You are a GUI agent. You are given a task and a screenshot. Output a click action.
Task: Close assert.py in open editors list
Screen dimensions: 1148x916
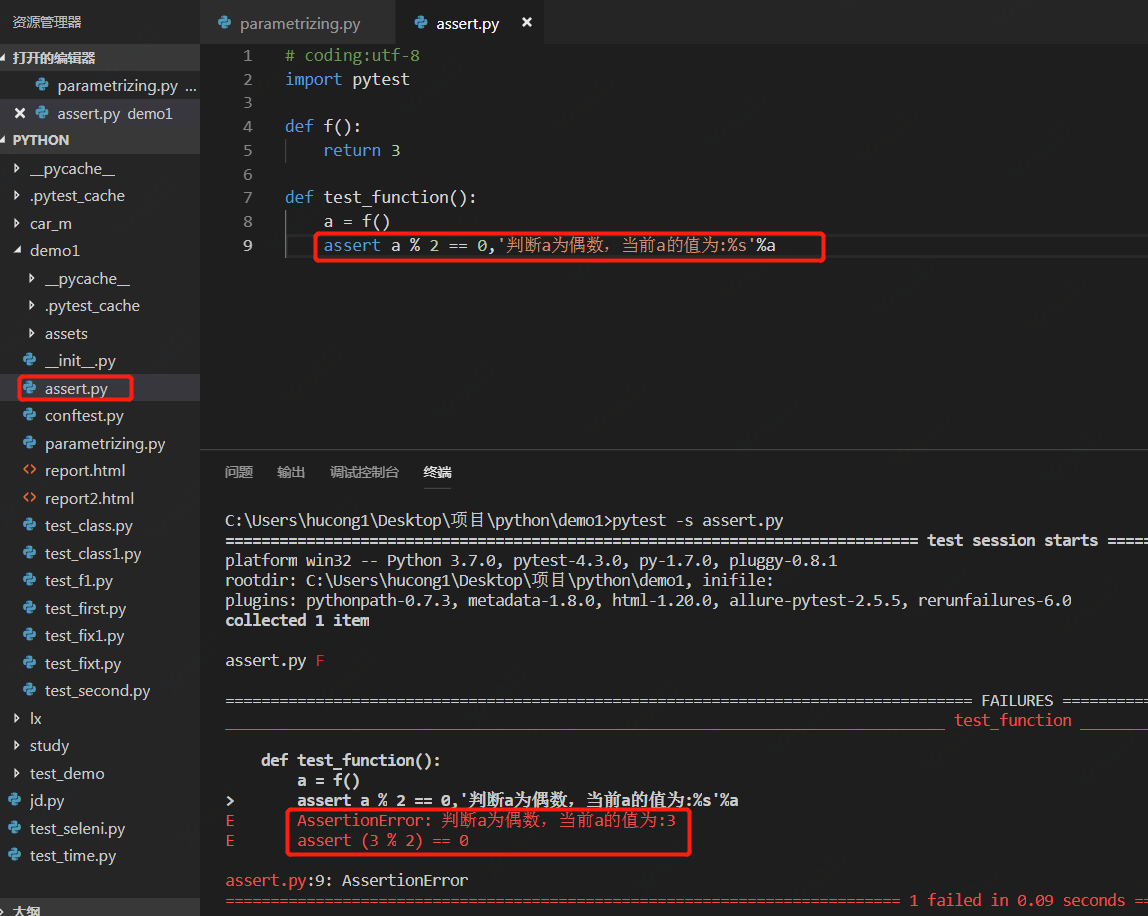pyautogui.click(x=19, y=113)
